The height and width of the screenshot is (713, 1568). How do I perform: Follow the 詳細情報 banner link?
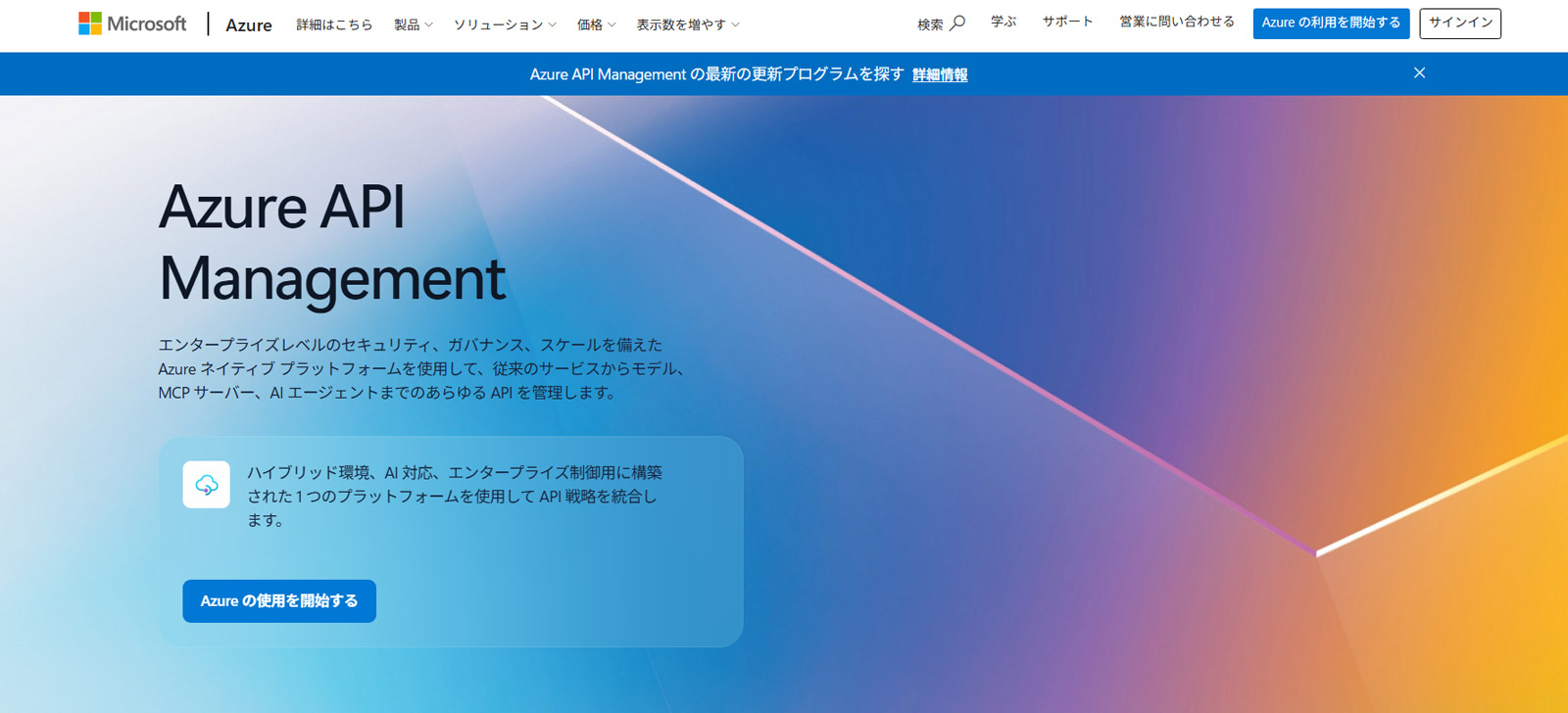point(940,74)
